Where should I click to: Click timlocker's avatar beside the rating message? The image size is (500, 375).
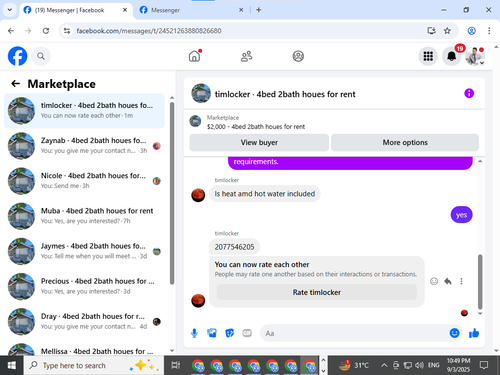coord(198,301)
